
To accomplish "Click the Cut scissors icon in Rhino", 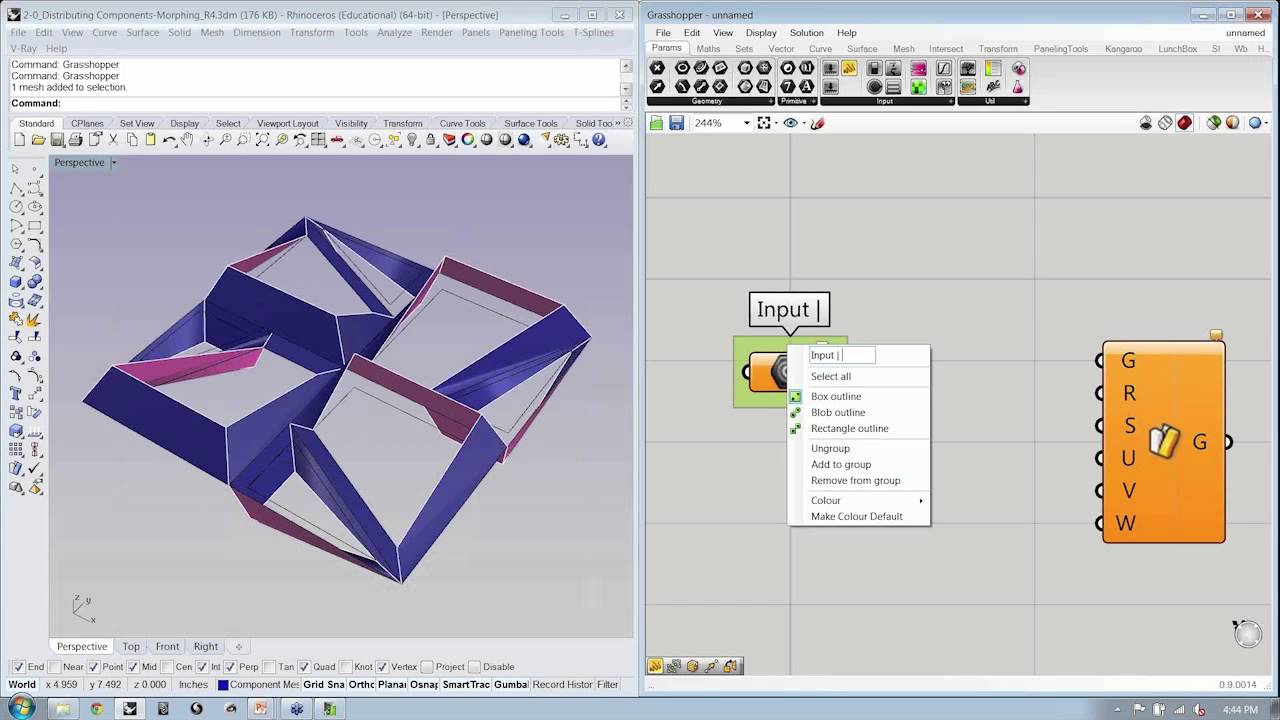I will click(113, 140).
